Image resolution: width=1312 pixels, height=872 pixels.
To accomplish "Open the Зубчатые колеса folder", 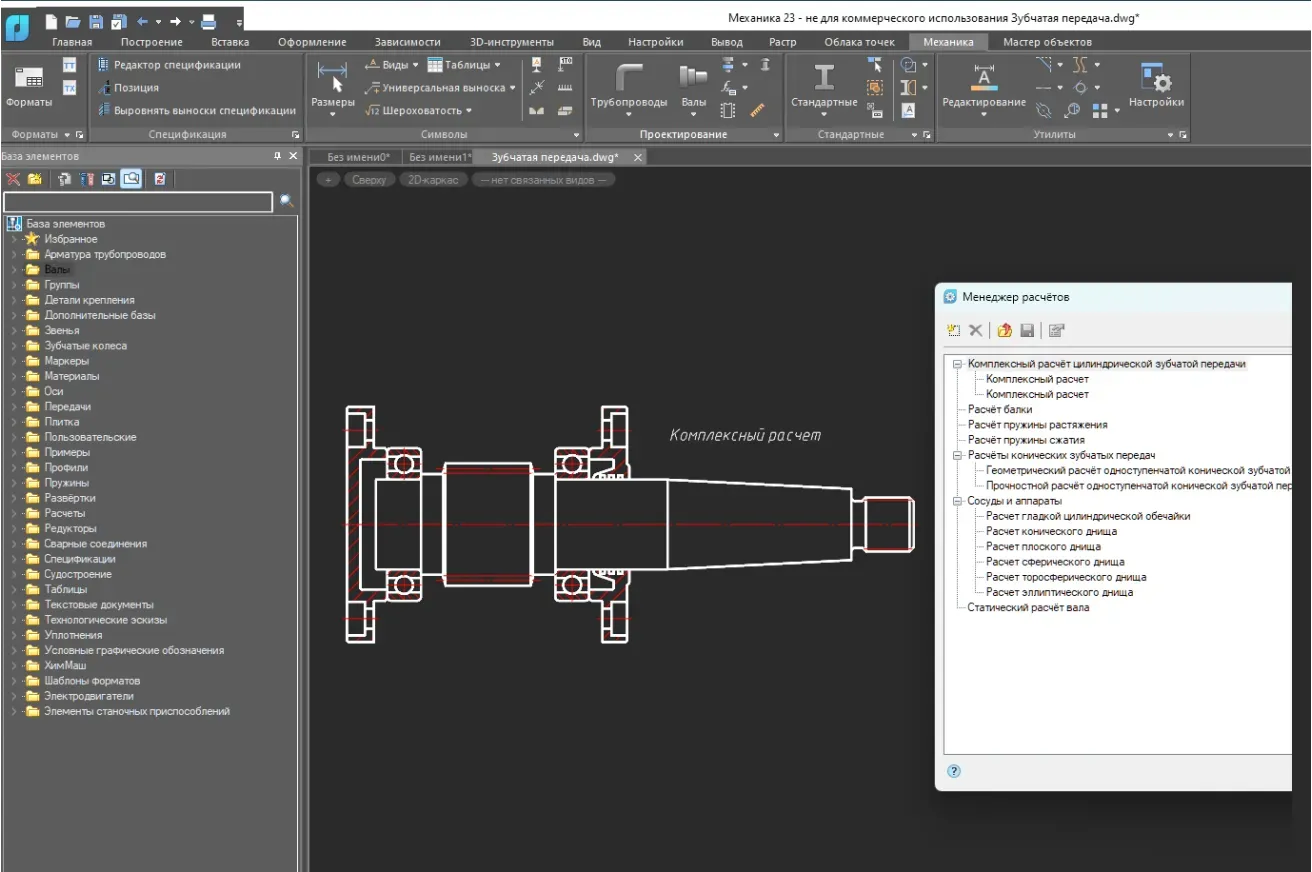I will point(85,346).
